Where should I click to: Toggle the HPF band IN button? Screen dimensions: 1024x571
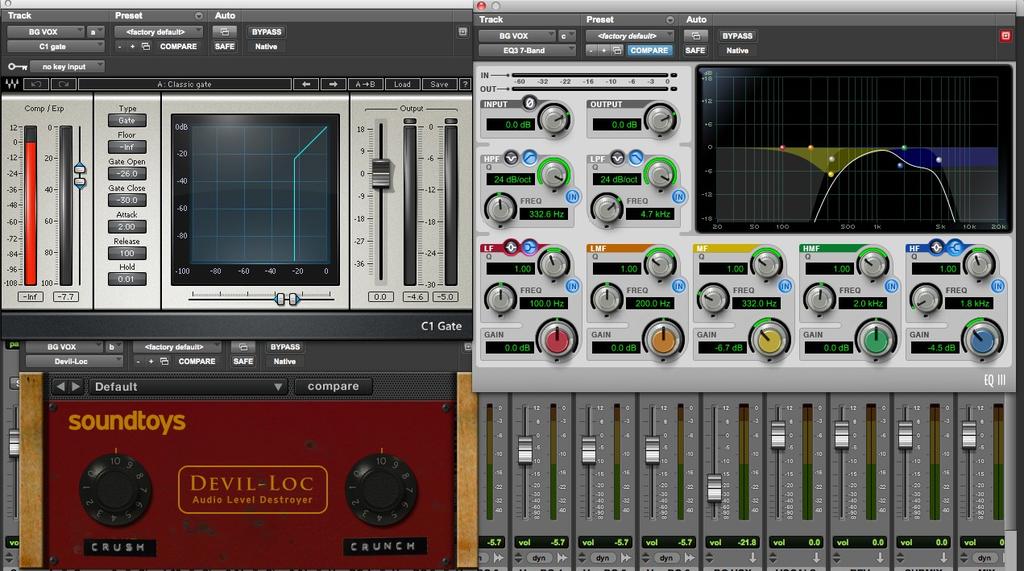pyautogui.click(x=572, y=196)
